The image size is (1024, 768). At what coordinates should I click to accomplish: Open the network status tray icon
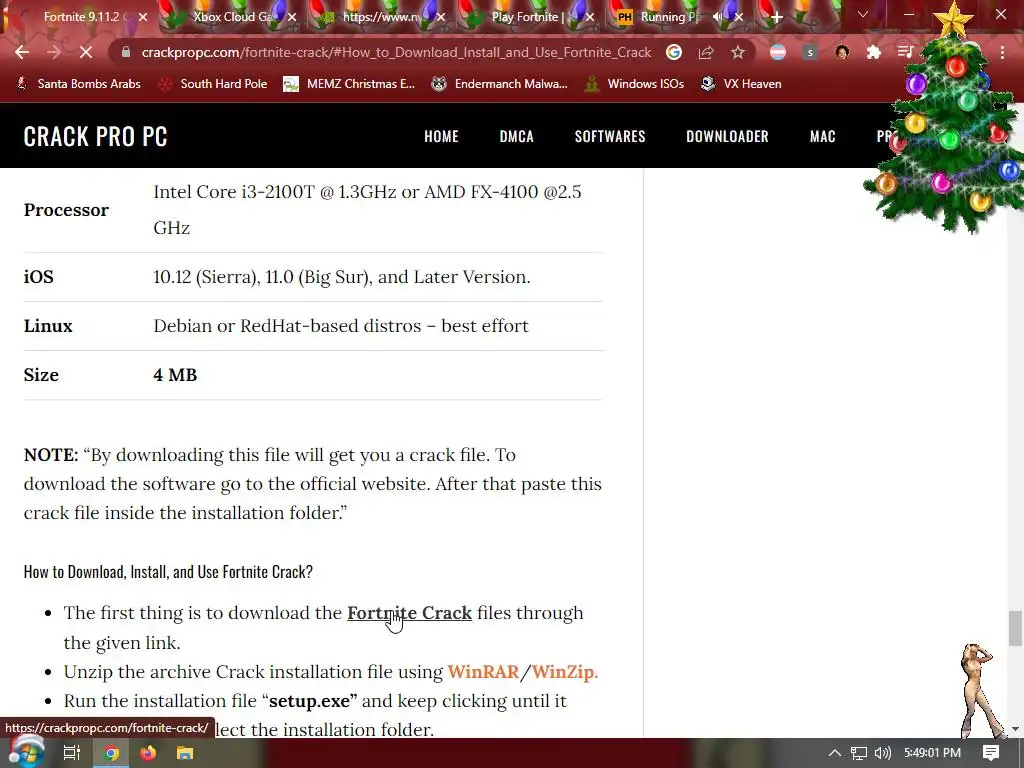(859, 753)
